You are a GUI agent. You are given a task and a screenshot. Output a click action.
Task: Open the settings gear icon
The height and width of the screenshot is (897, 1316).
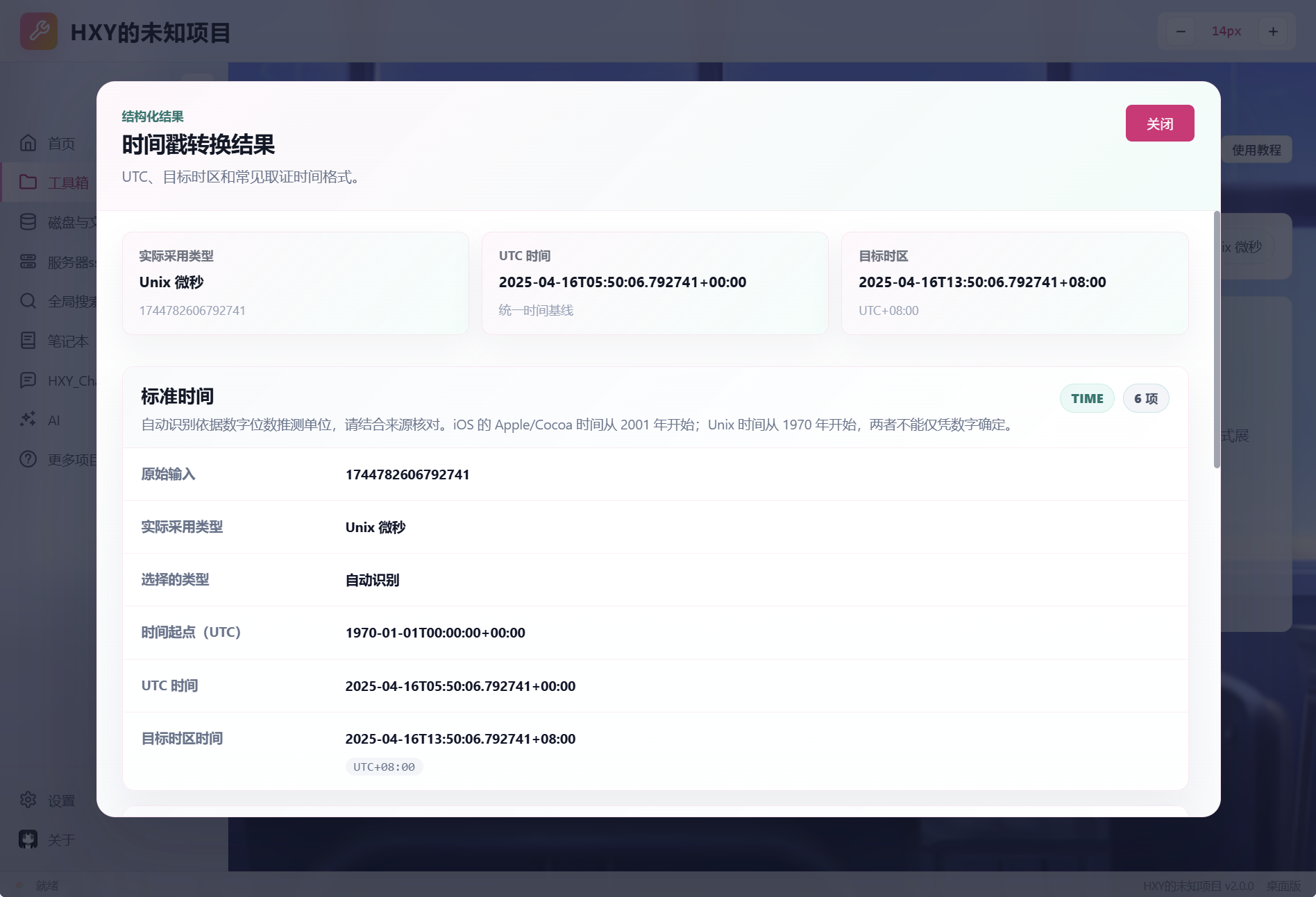coord(28,800)
